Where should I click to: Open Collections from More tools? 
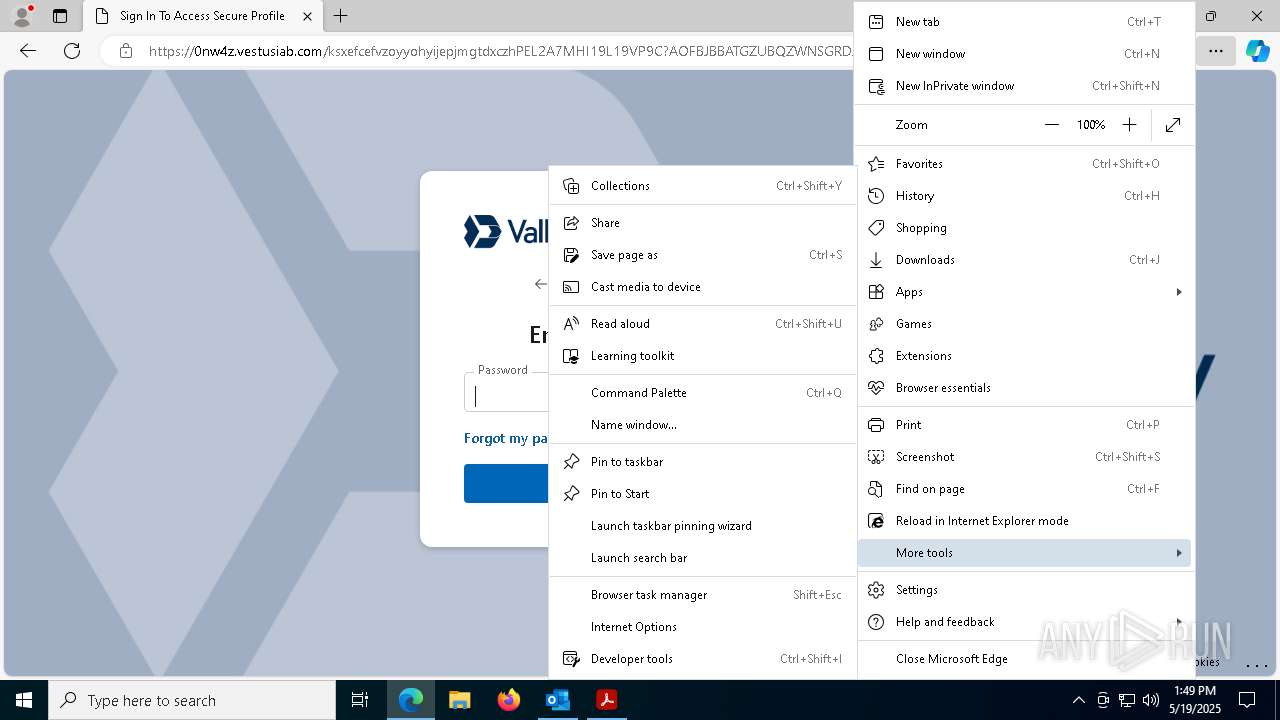tap(703, 186)
